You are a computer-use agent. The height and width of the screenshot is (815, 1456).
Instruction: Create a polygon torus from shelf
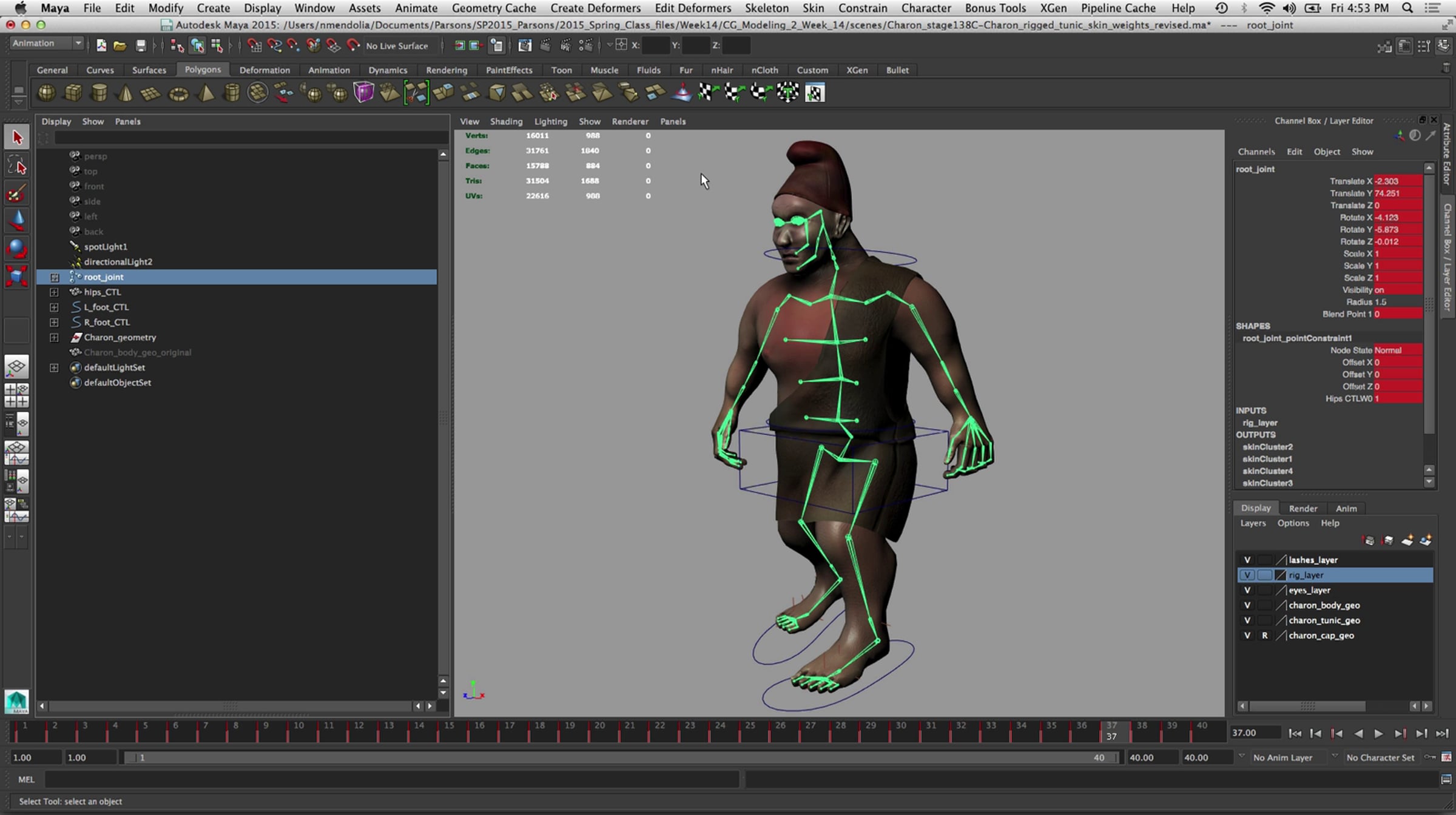178,94
